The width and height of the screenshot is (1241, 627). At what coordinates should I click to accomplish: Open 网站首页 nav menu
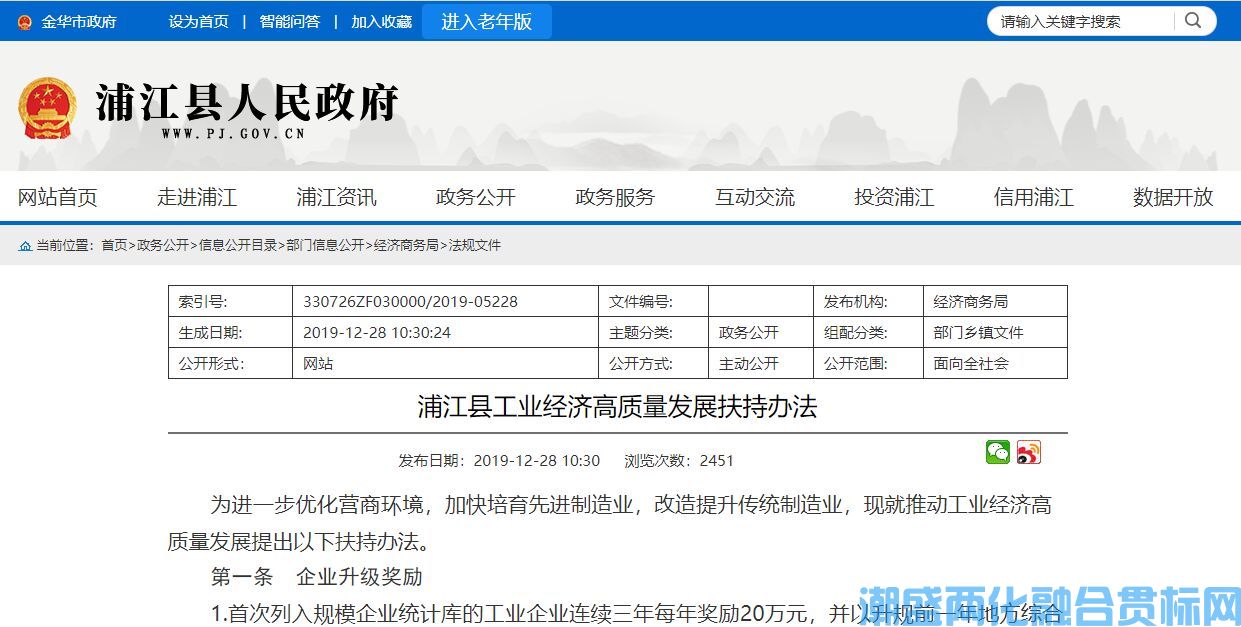[x=58, y=197]
